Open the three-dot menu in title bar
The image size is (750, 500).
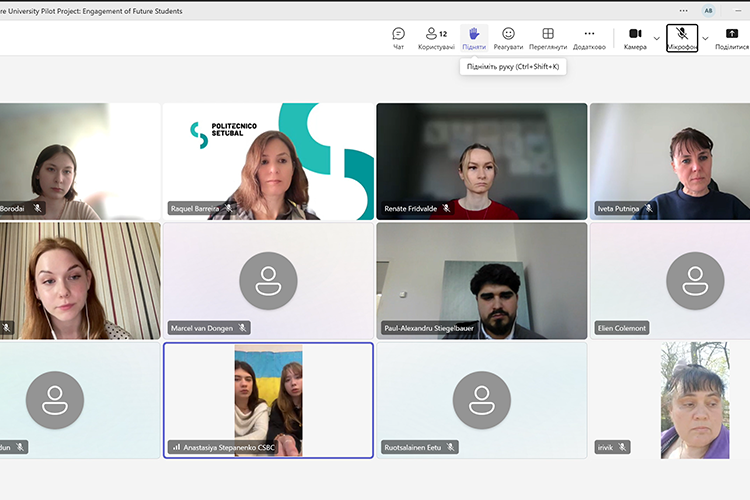coord(683,9)
